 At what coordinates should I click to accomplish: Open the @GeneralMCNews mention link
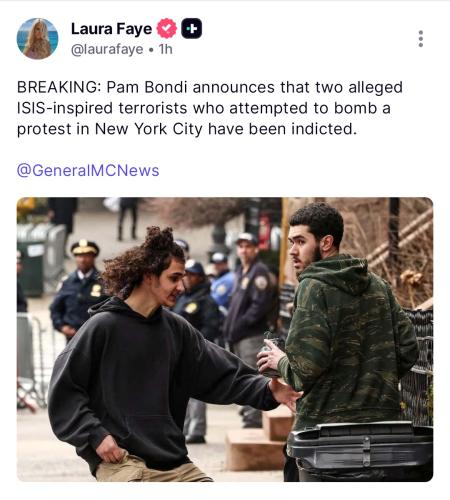88,170
